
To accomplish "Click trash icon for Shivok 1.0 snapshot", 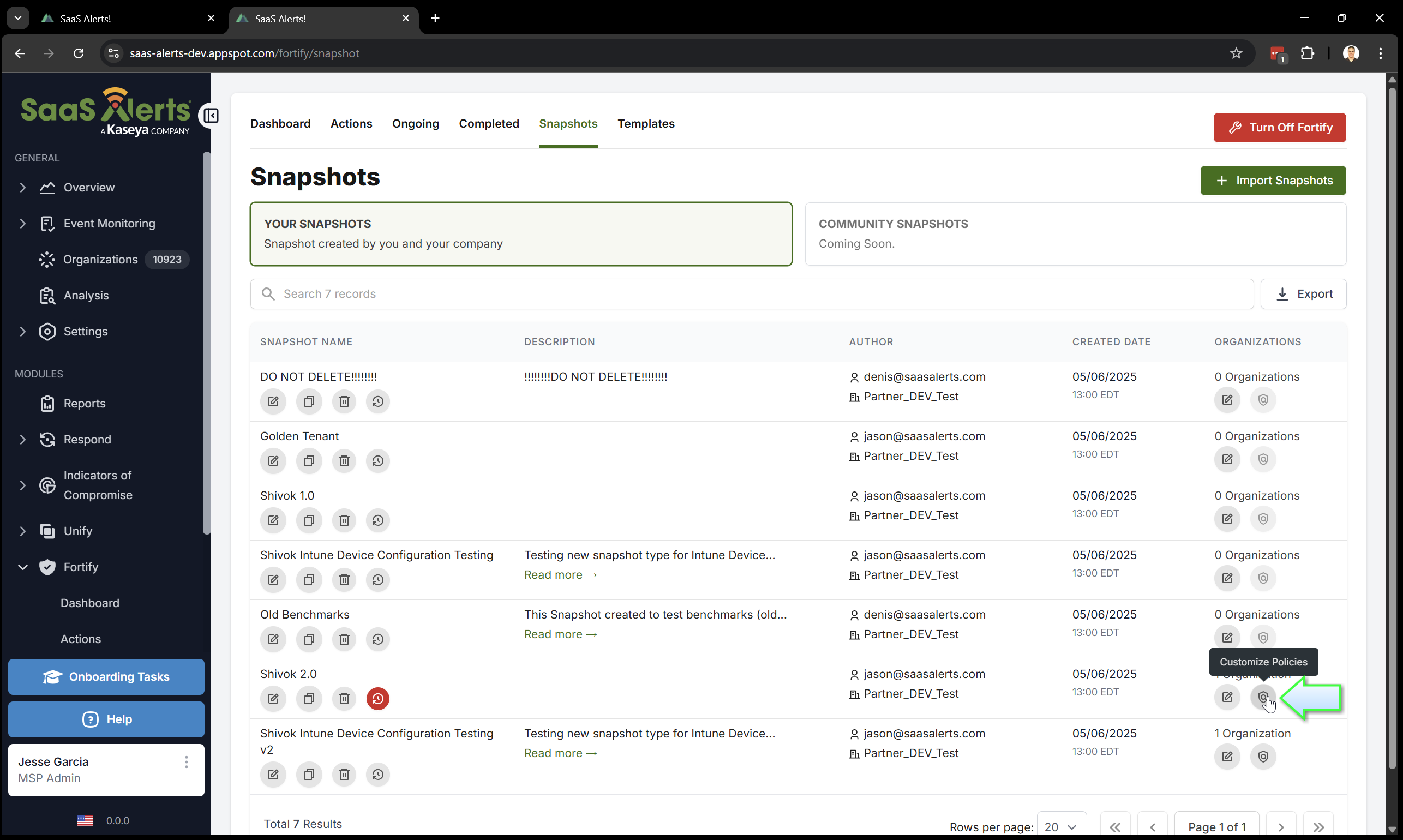I will 344,520.
